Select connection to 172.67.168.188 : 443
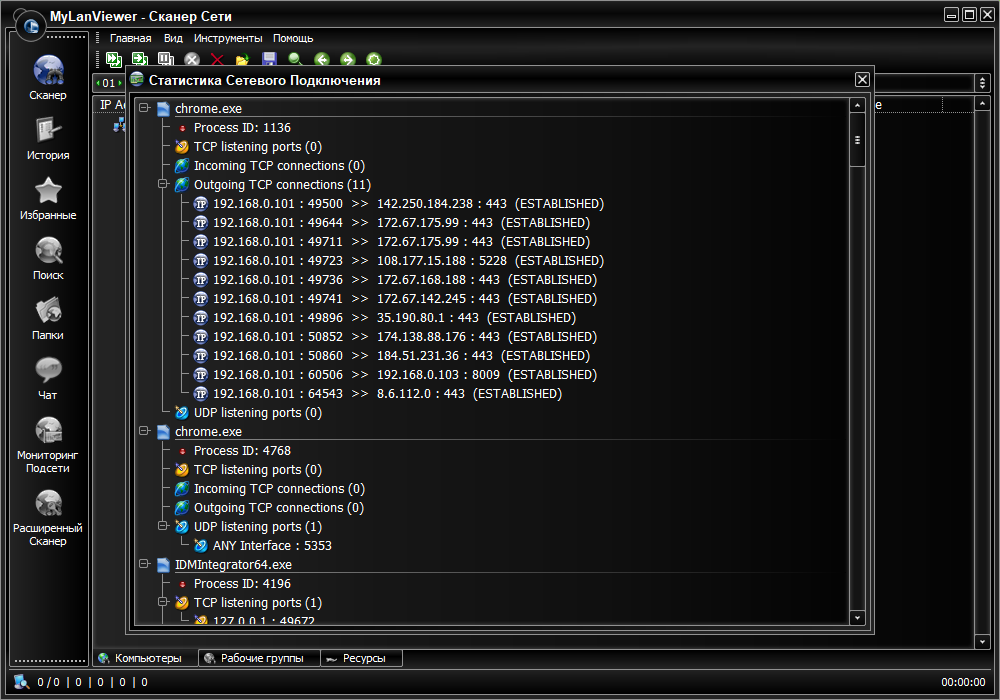 click(405, 280)
